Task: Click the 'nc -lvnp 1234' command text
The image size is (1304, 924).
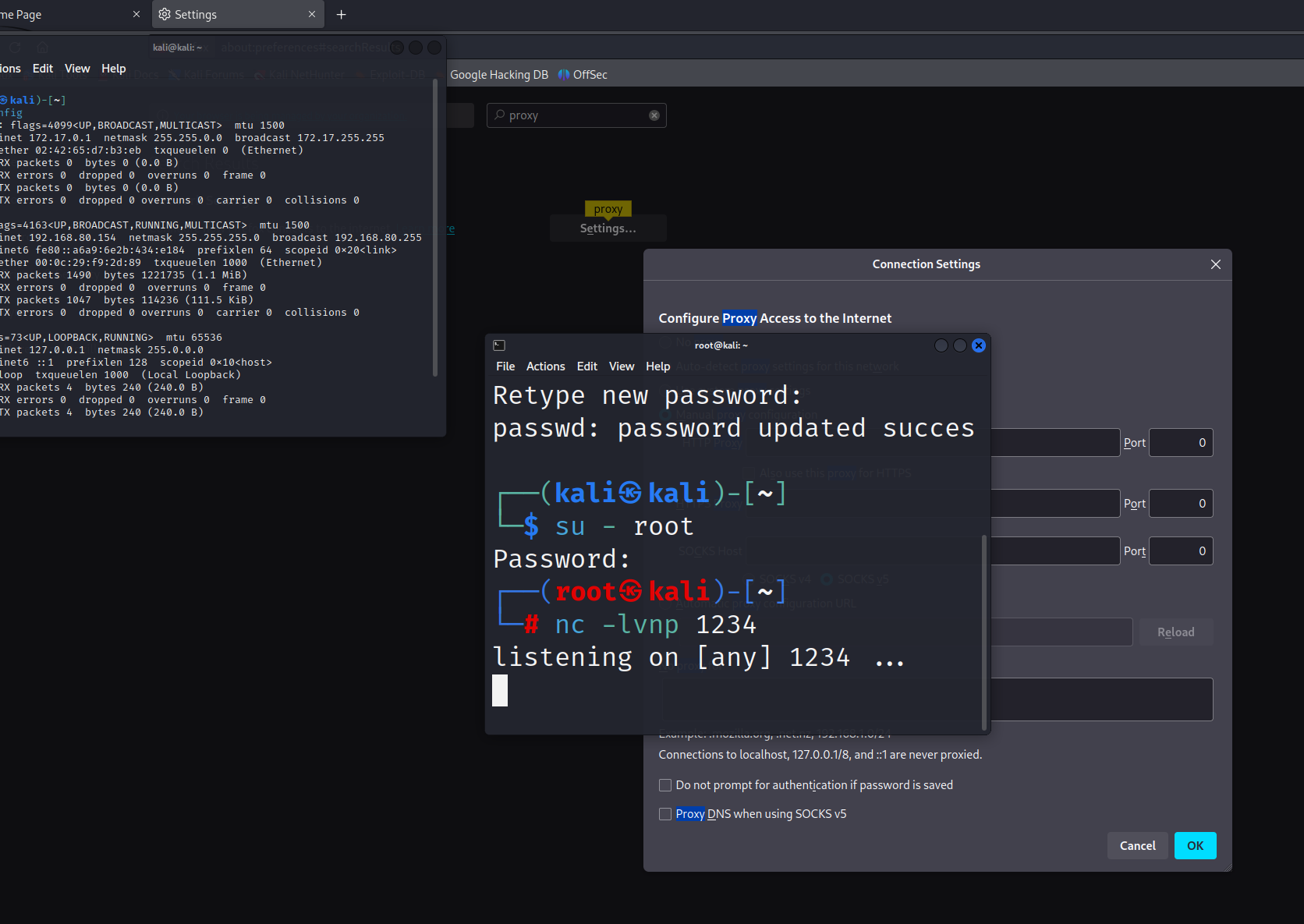Action: (x=656, y=625)
